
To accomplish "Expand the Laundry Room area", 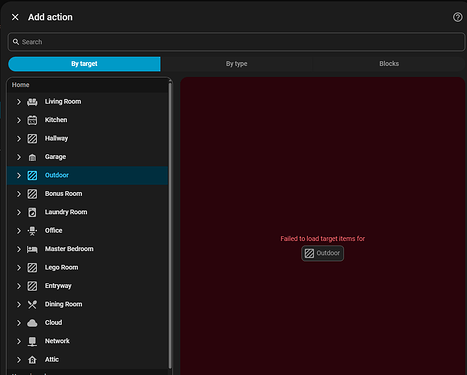I will 19,212.
